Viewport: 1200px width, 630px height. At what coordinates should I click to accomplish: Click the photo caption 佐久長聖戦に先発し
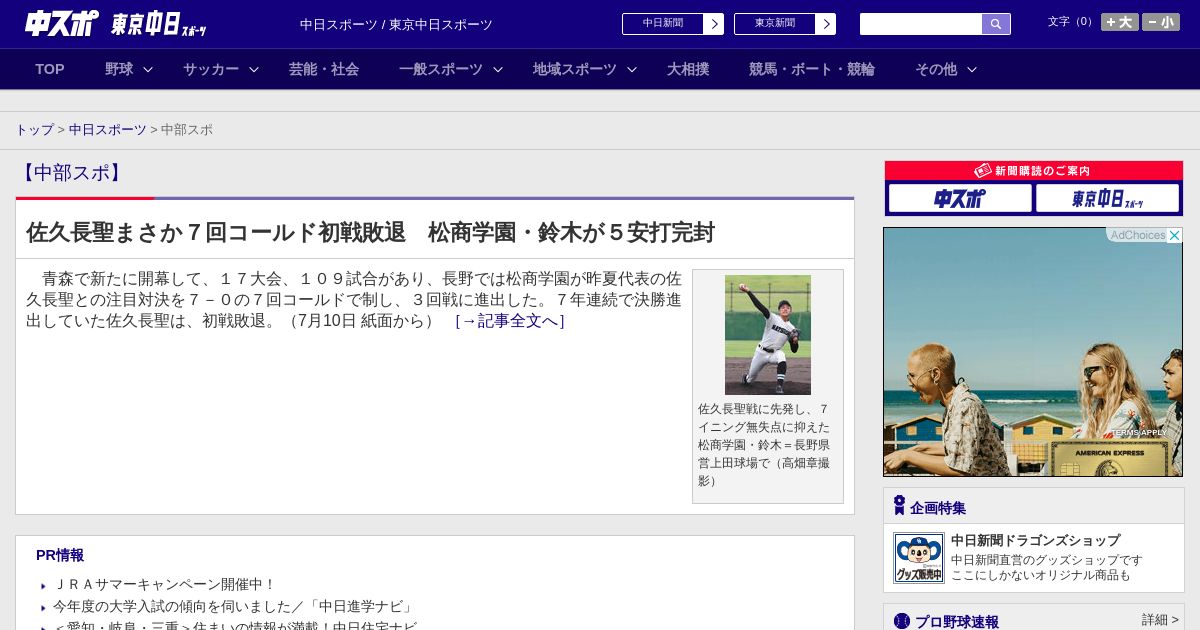tap(765, 445)
